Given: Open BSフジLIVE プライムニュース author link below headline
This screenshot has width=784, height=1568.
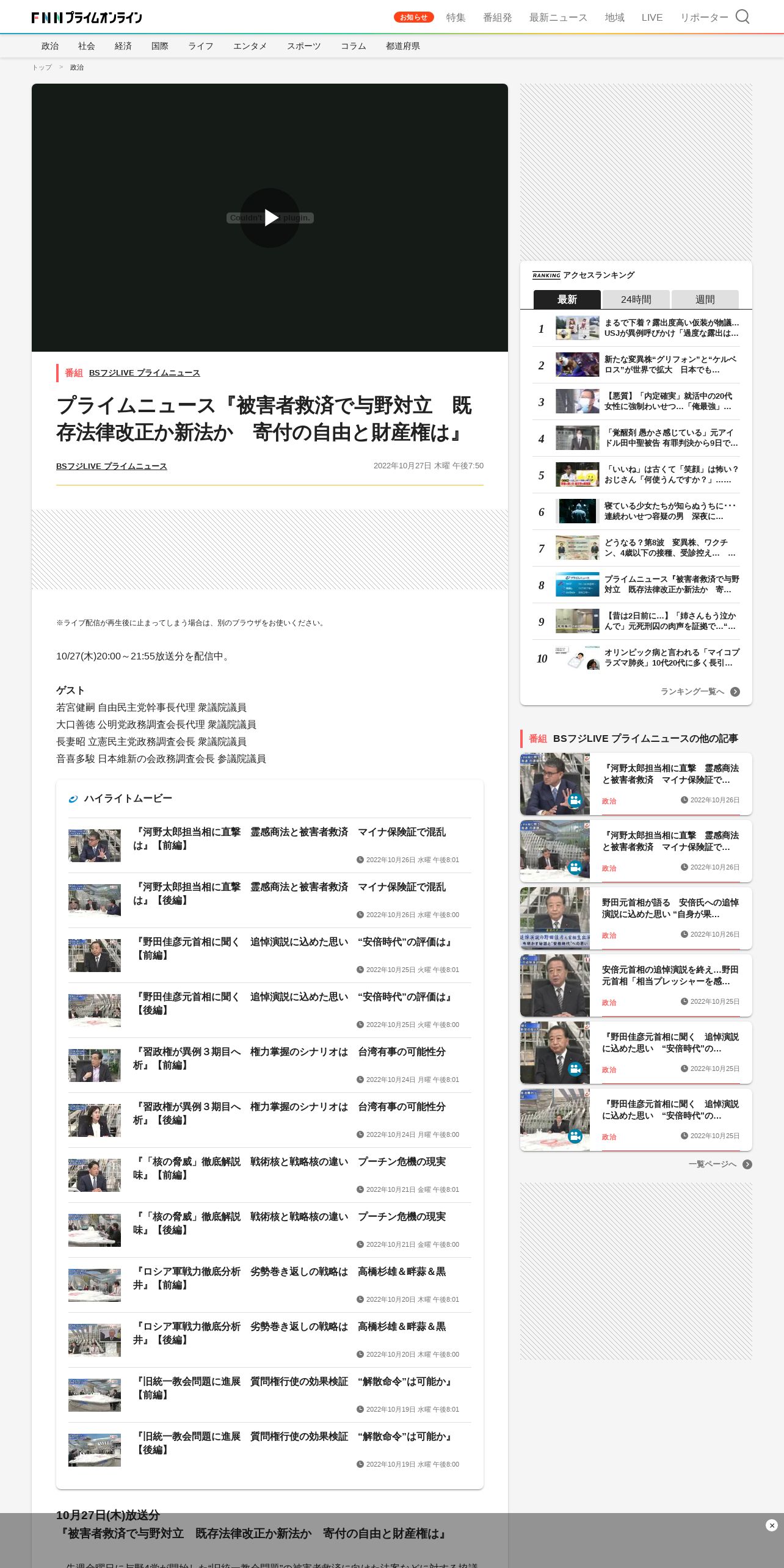Looking at the screenshot, I should (x=112, y=466).
